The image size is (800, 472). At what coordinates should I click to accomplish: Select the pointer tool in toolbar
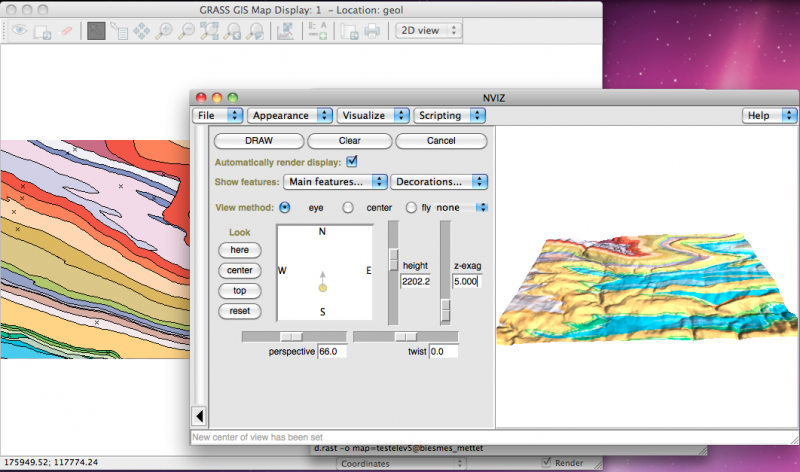coord(96,31)
